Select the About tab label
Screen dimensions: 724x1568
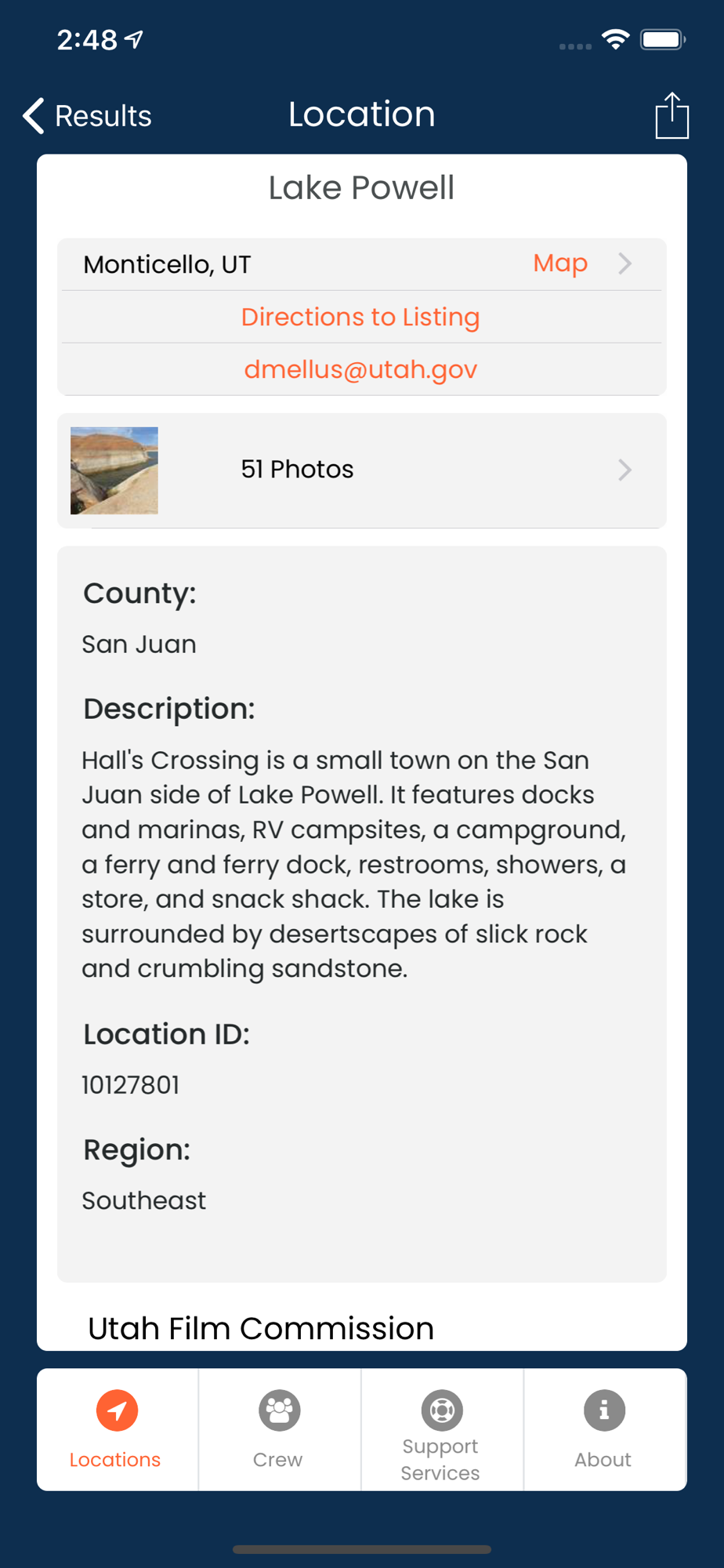coord(603,1459)
